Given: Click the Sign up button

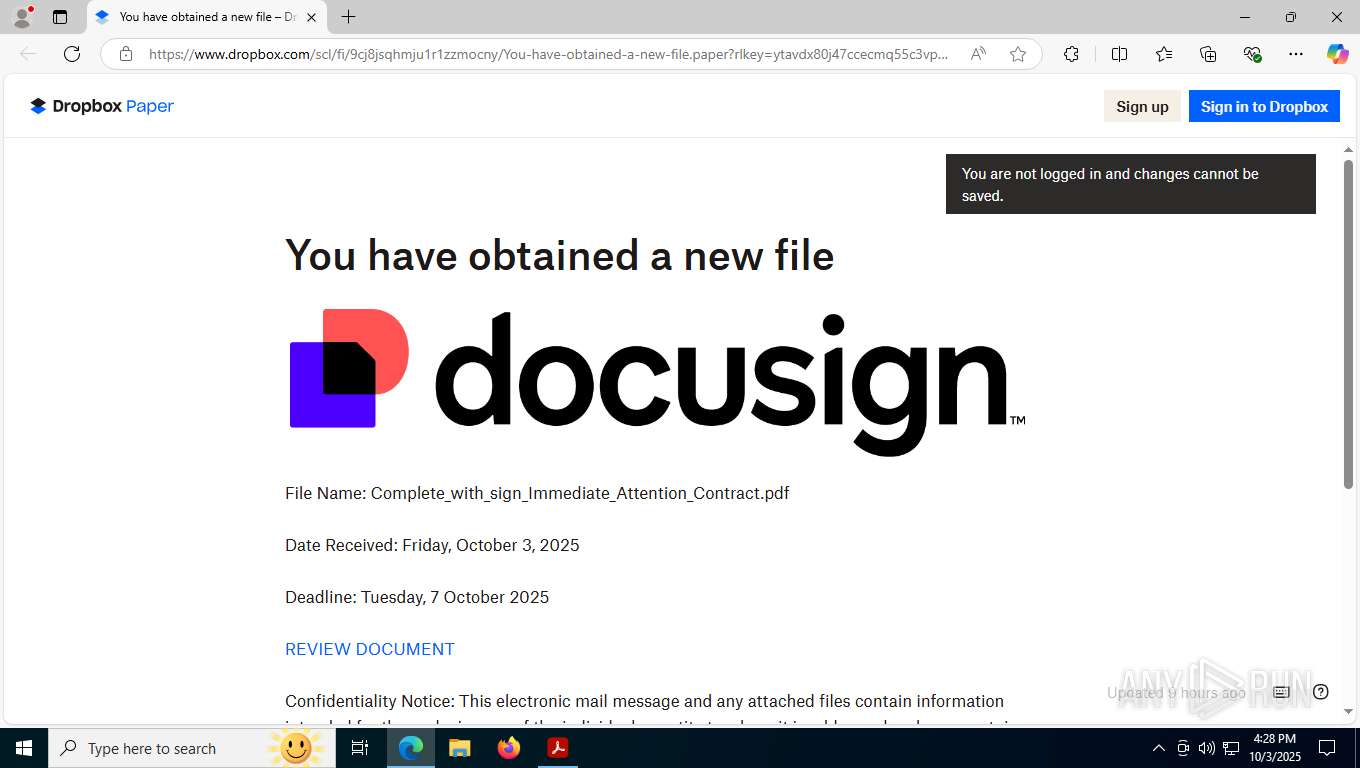Looking at the screenshot, I should [1142, 106].
